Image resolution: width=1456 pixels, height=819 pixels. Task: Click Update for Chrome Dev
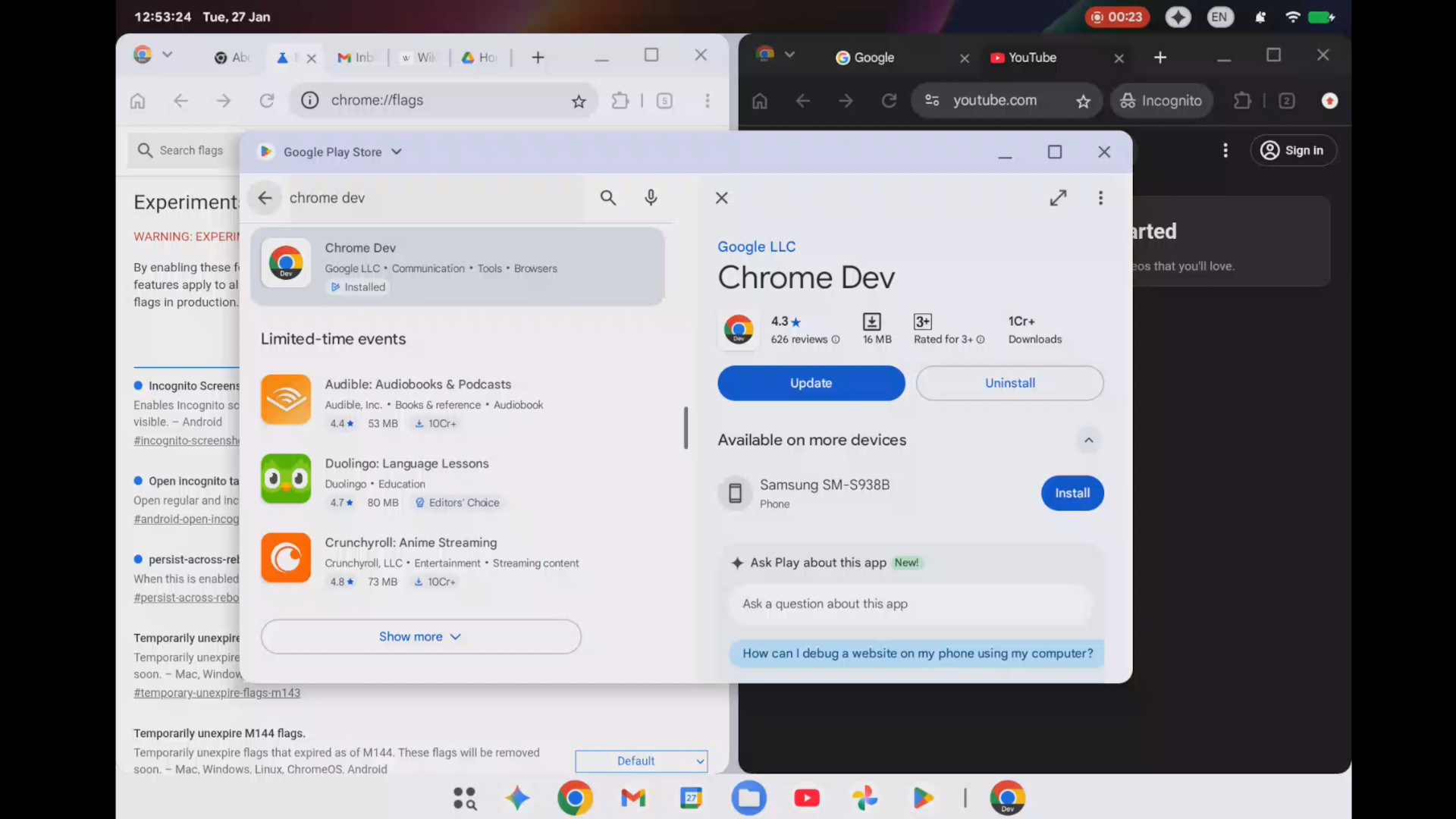pyautogui.click(x=811, y=383)
